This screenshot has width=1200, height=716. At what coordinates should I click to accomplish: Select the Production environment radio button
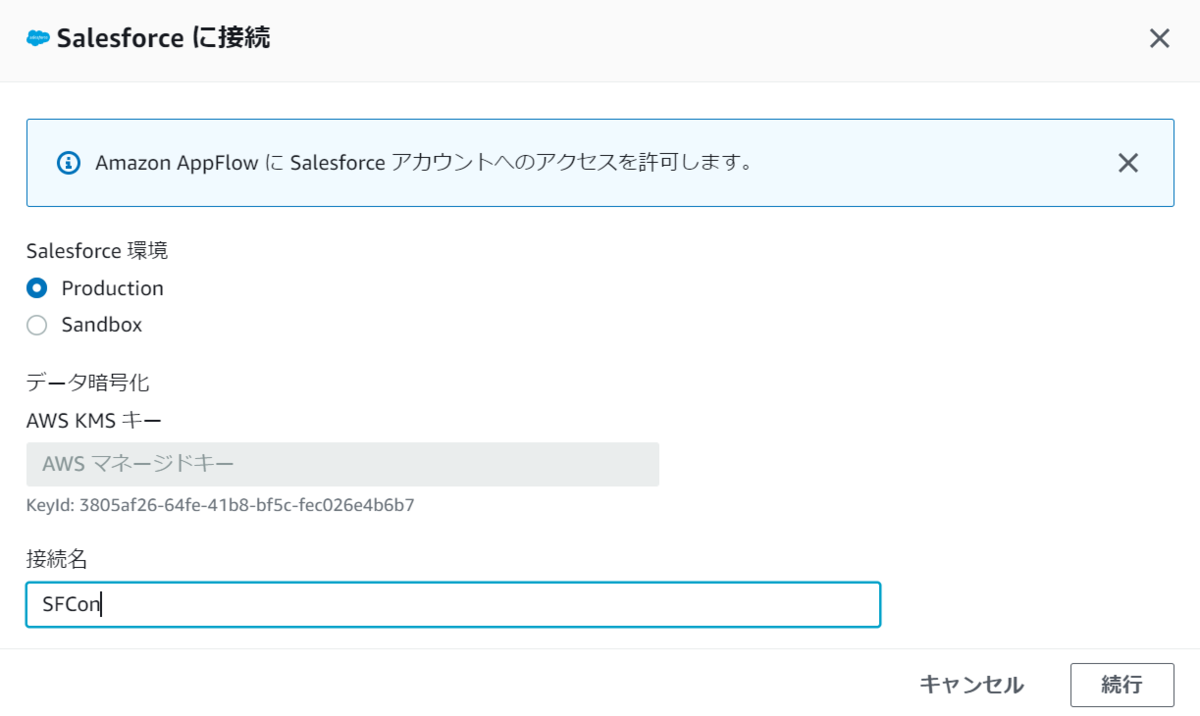tap(37, 288)
